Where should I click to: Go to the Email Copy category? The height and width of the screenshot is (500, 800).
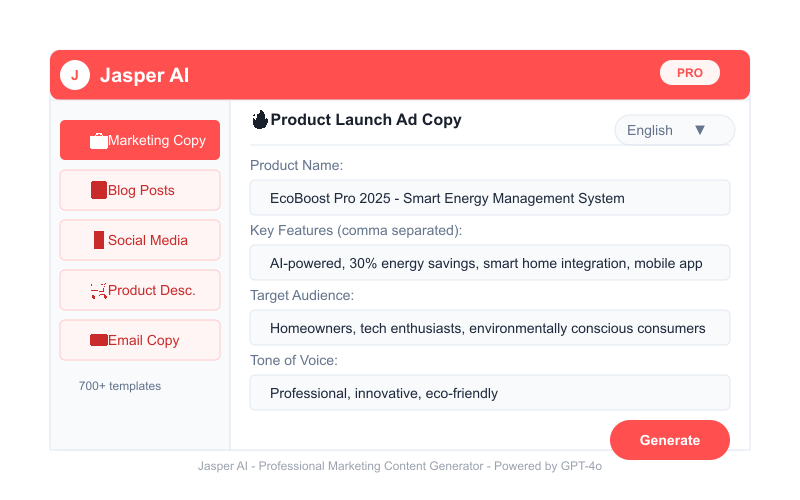[140, 340]
